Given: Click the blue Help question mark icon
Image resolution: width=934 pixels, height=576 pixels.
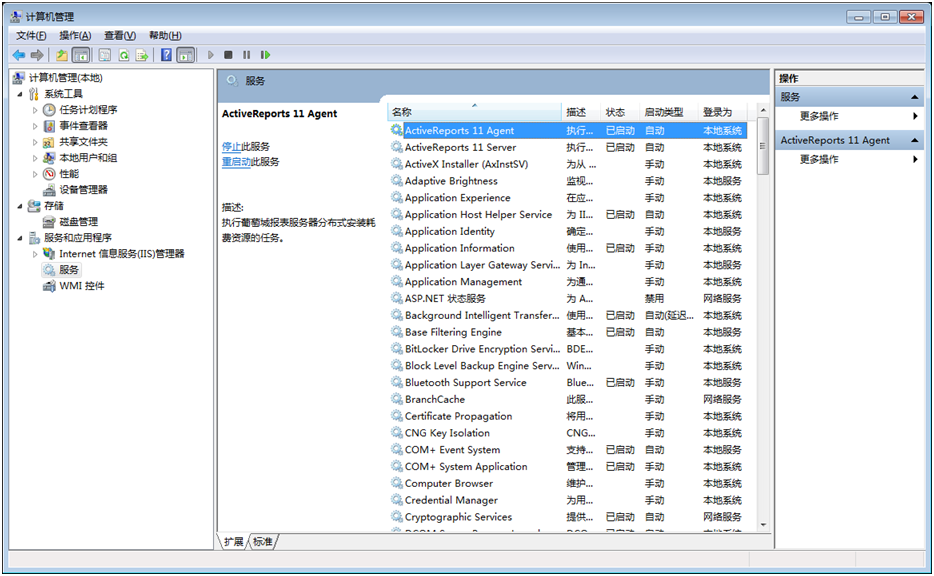Looking at the screenshot, I should pyautogui.click(x=167, y=55).
